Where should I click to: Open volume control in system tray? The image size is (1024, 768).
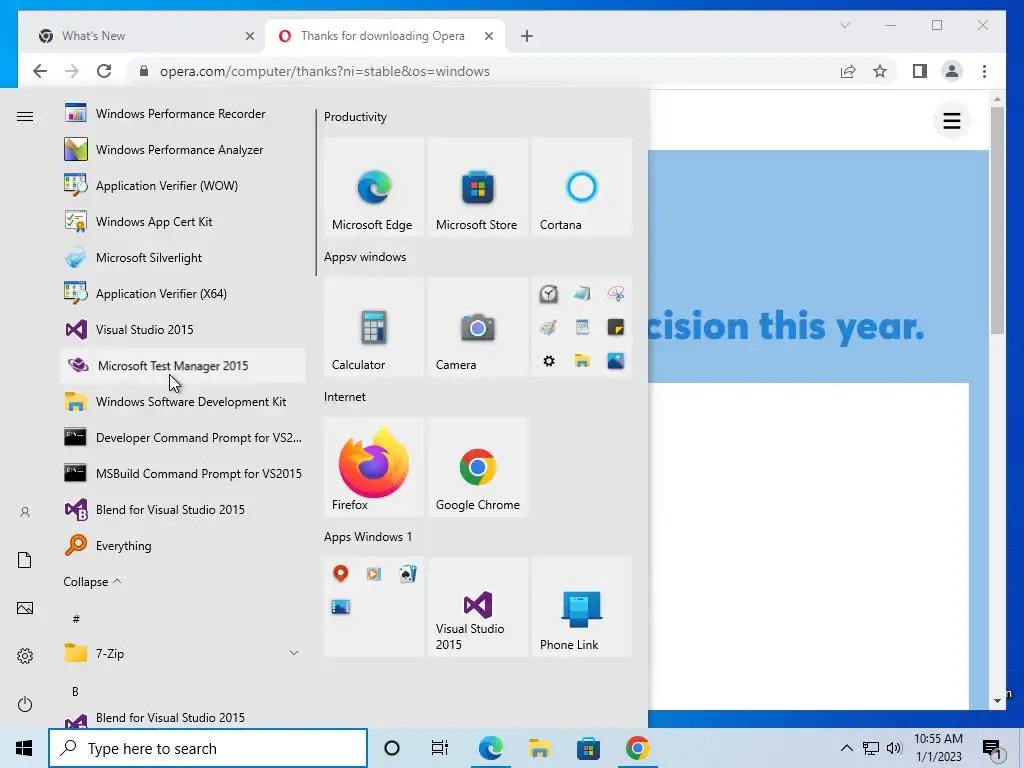pos(894,748)
